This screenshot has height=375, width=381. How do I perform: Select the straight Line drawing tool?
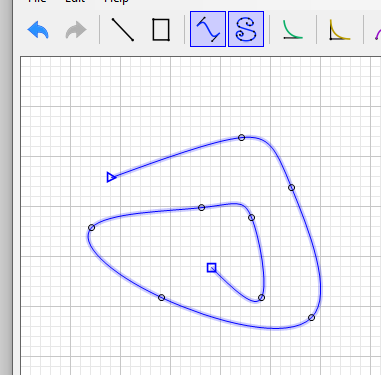tap(123, 30)
